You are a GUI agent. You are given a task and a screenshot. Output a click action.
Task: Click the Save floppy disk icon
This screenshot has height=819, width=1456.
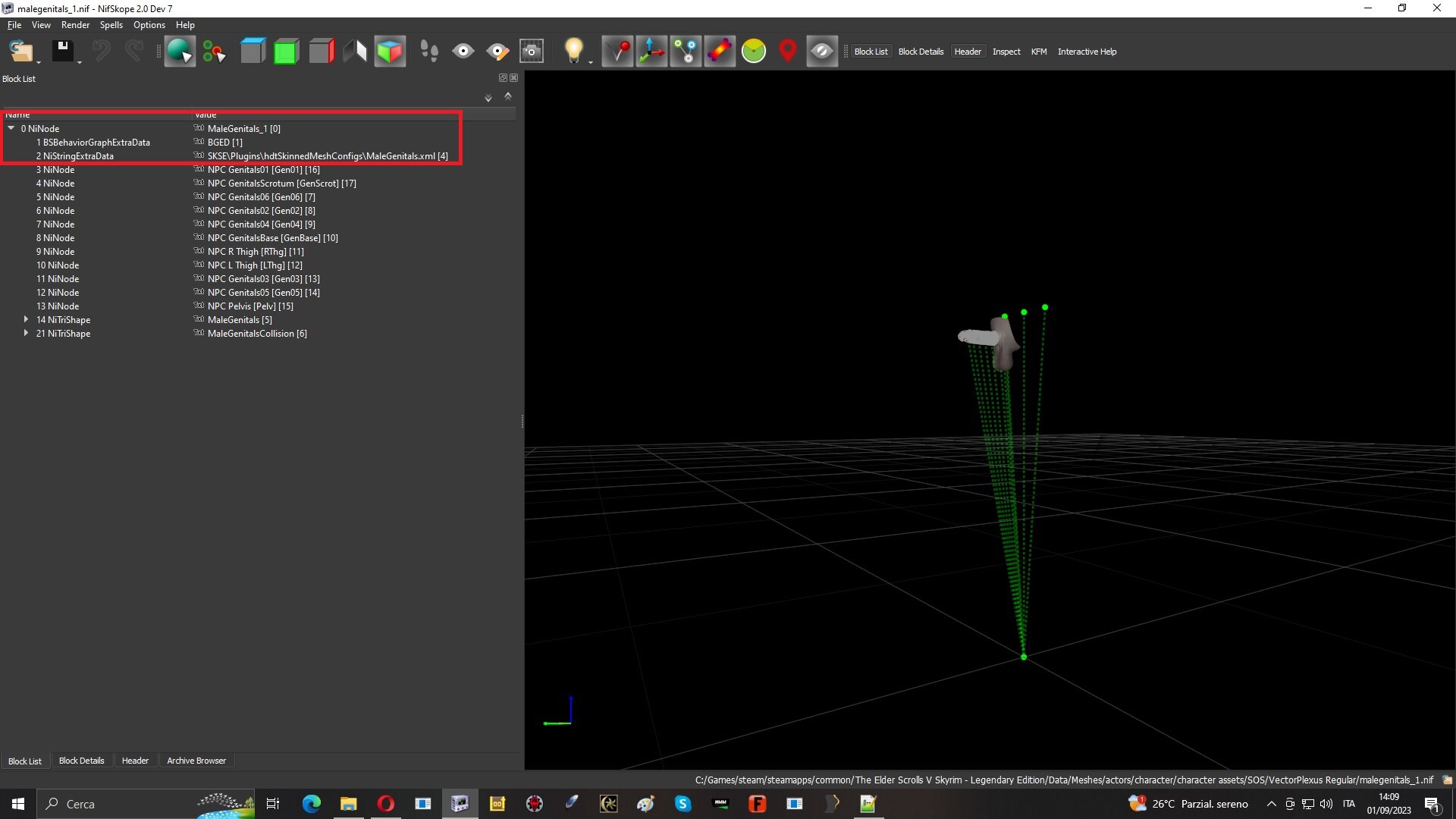(62, 52)
